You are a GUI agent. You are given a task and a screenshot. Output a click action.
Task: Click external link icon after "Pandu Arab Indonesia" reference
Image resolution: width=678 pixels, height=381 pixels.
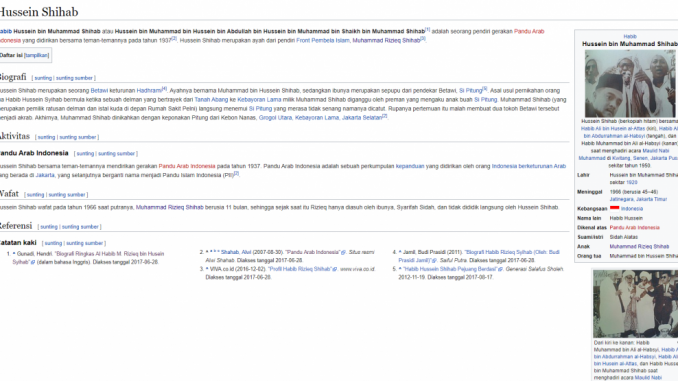343,253
